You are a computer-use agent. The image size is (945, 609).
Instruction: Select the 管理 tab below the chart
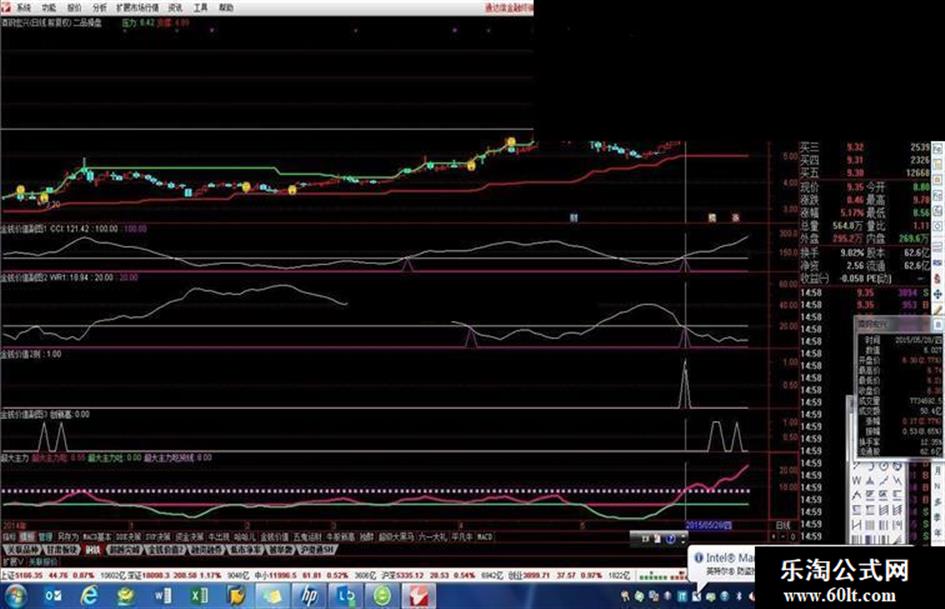click(46, 537)
